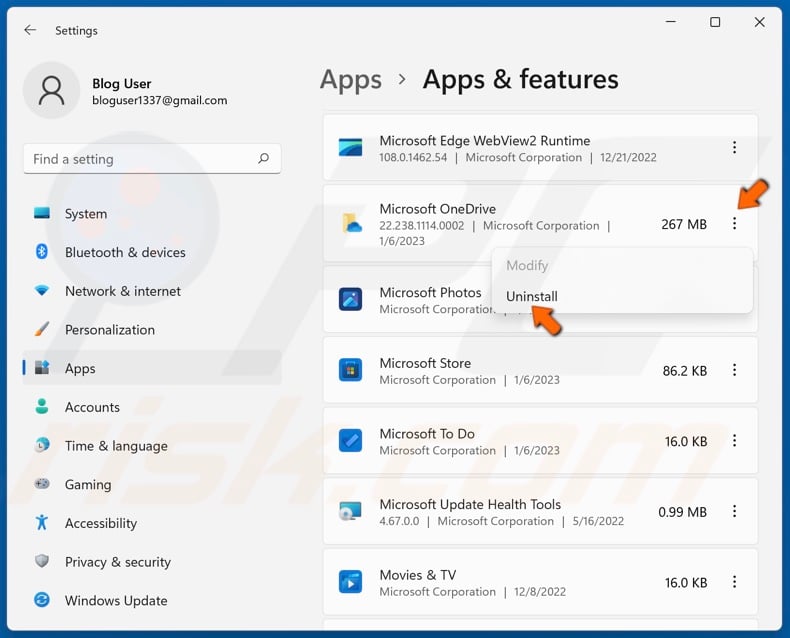Image resolution: width=790 pixels, height=638 pixels.
Task: Open Accessibility settings
Action: coord(152,523)
